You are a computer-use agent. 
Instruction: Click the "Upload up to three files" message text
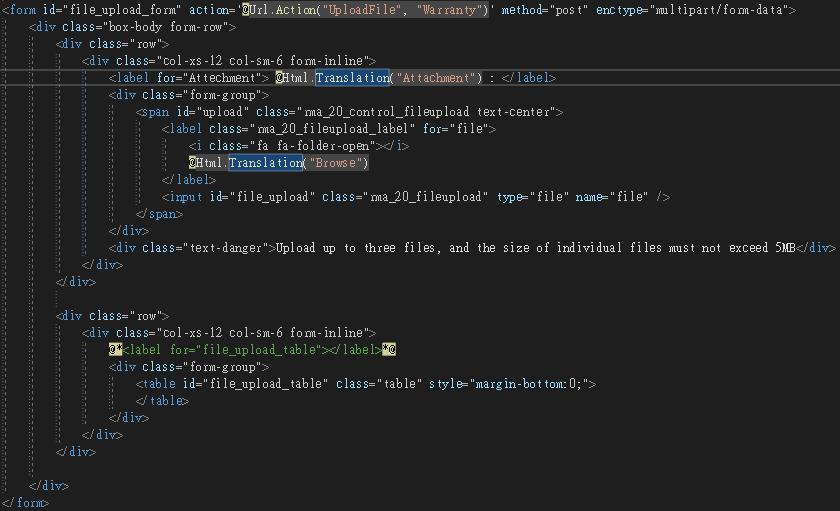(x=355, y=247)
